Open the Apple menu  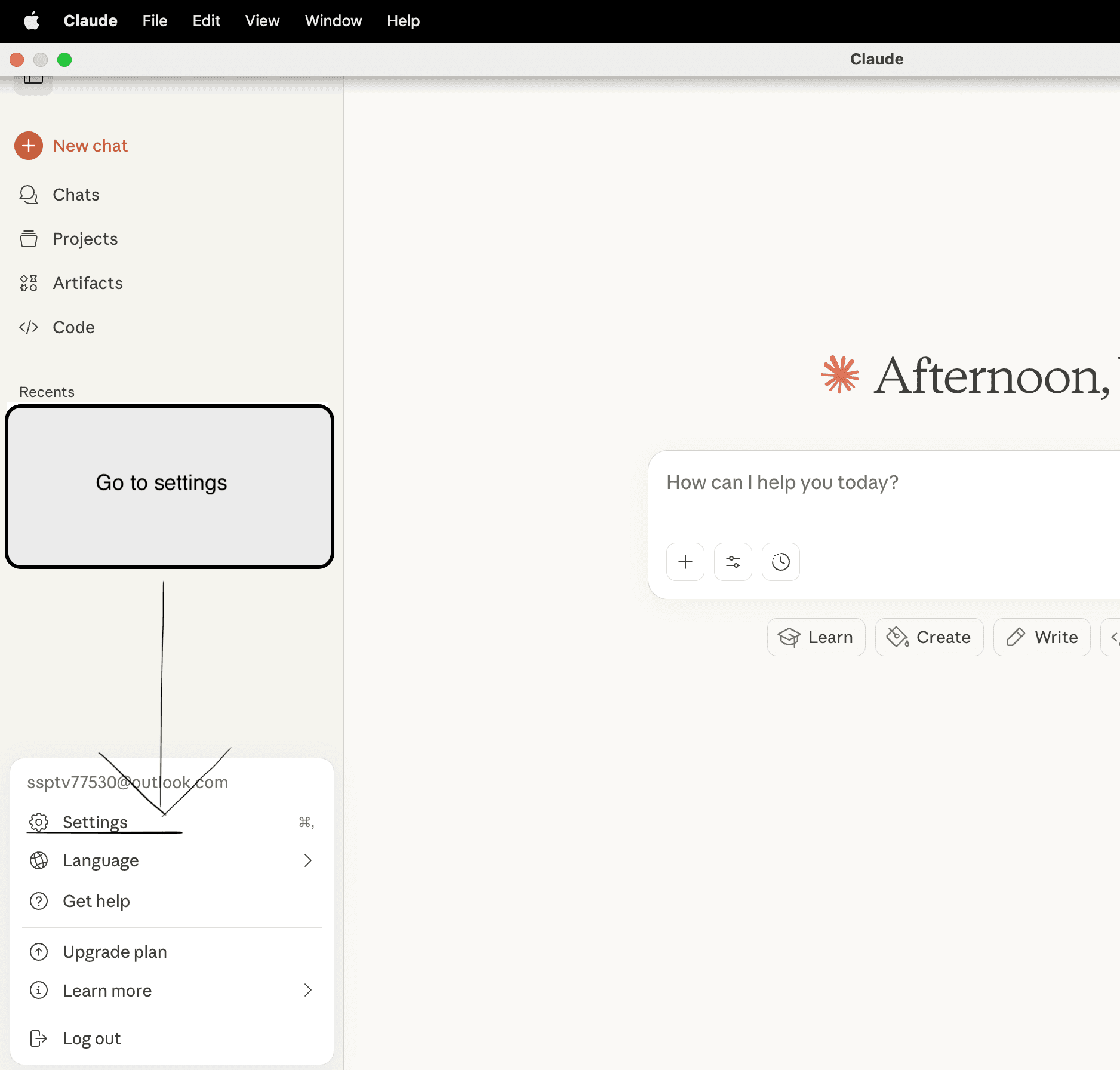(x=31, y=21)
